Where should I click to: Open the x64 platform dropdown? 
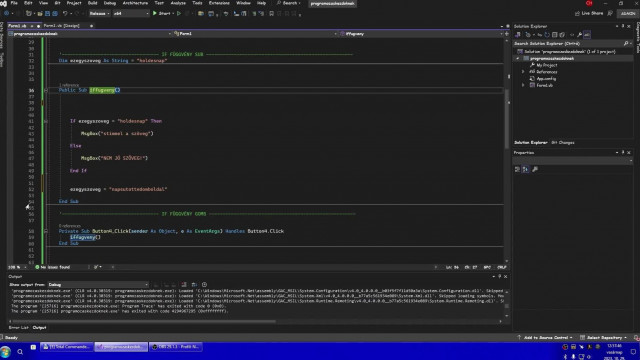[x=131, y=13]
